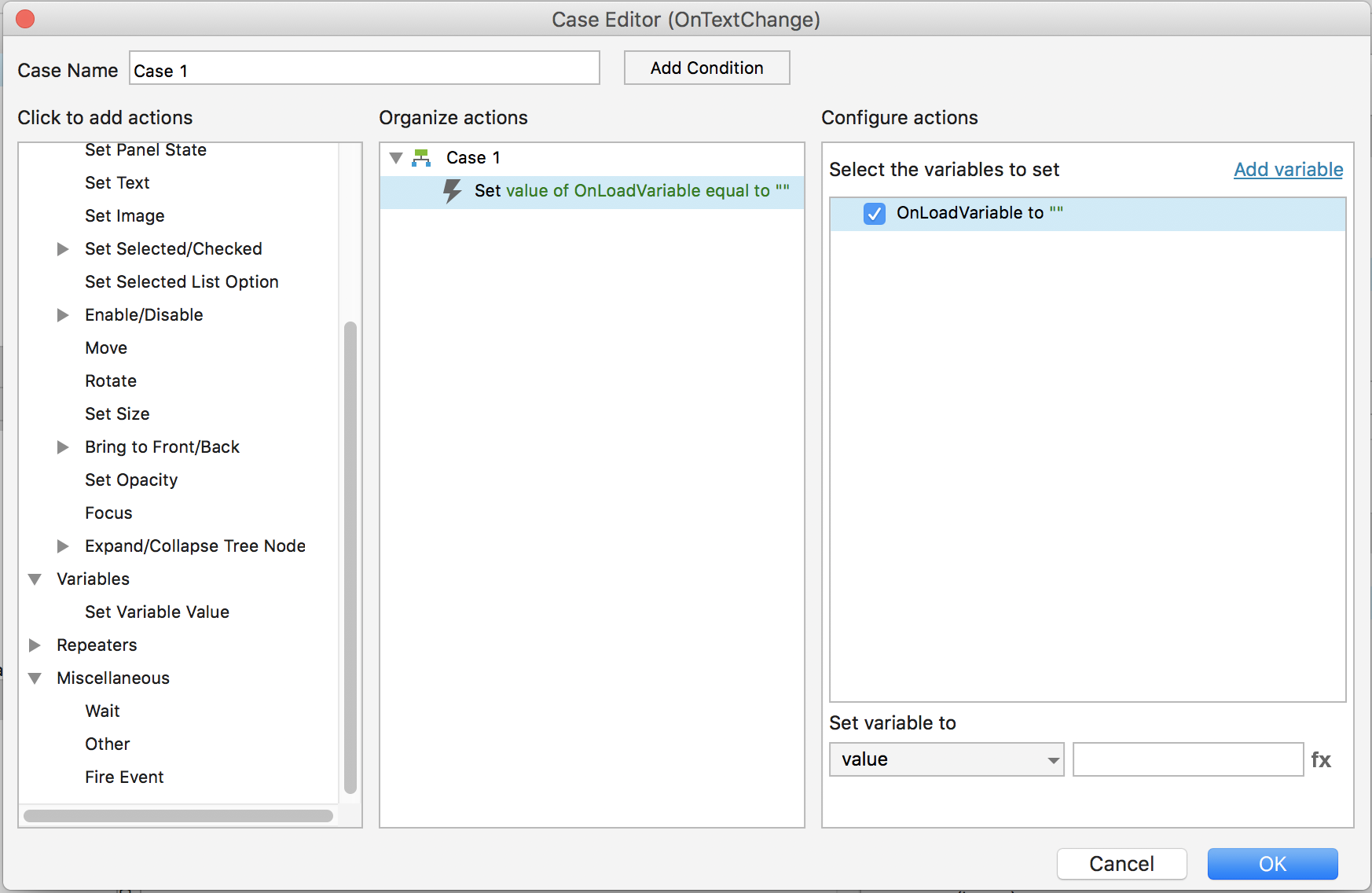Click the variable value input field
This screenshot has width=1372, height=893.
tap(1187, 760)
